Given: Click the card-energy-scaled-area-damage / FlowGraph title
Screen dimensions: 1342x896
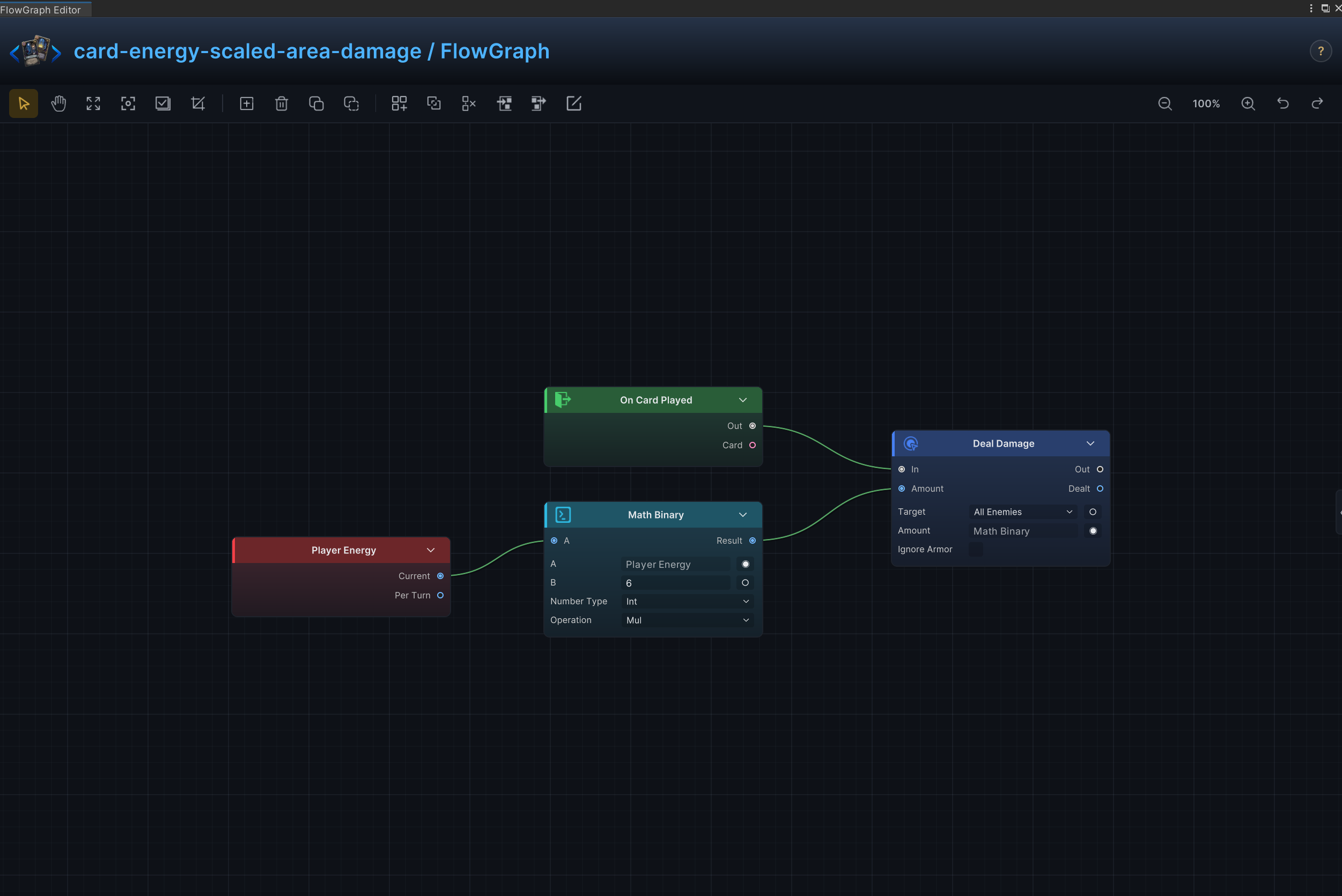Looking at the screenshot, I should click(312, 51).
